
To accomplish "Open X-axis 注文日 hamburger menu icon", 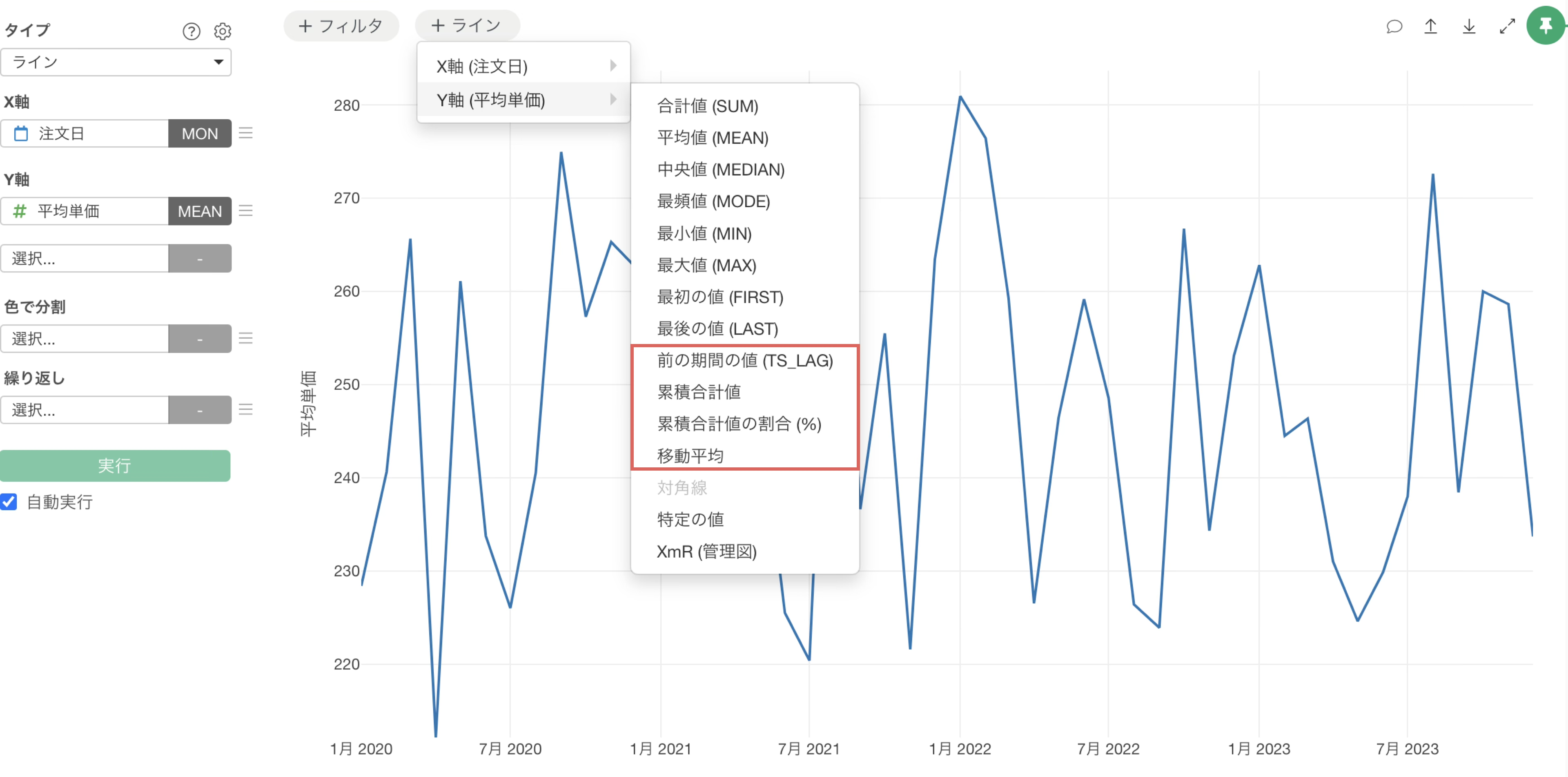I will click(246, 133).
